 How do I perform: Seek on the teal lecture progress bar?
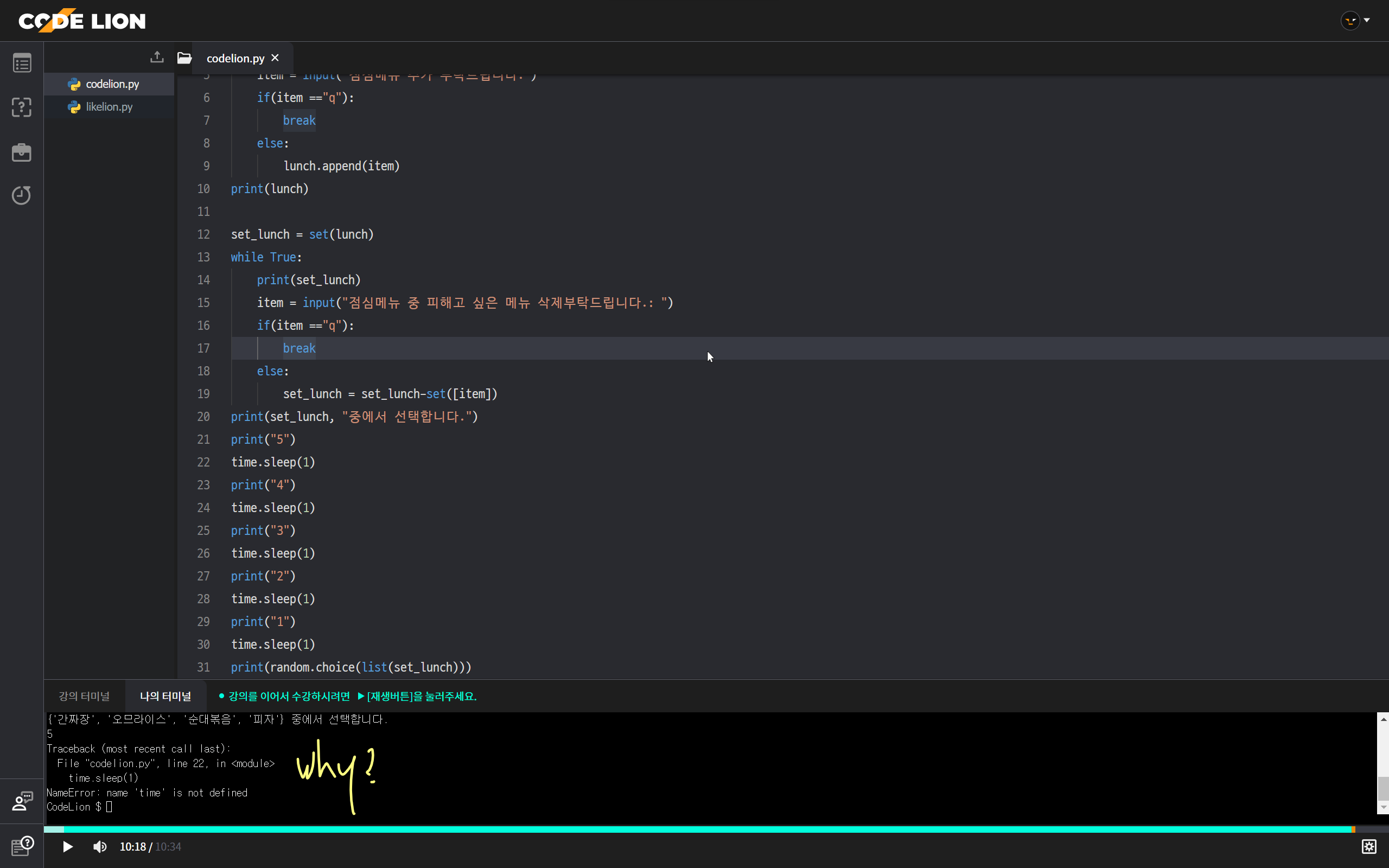(689, 829)
